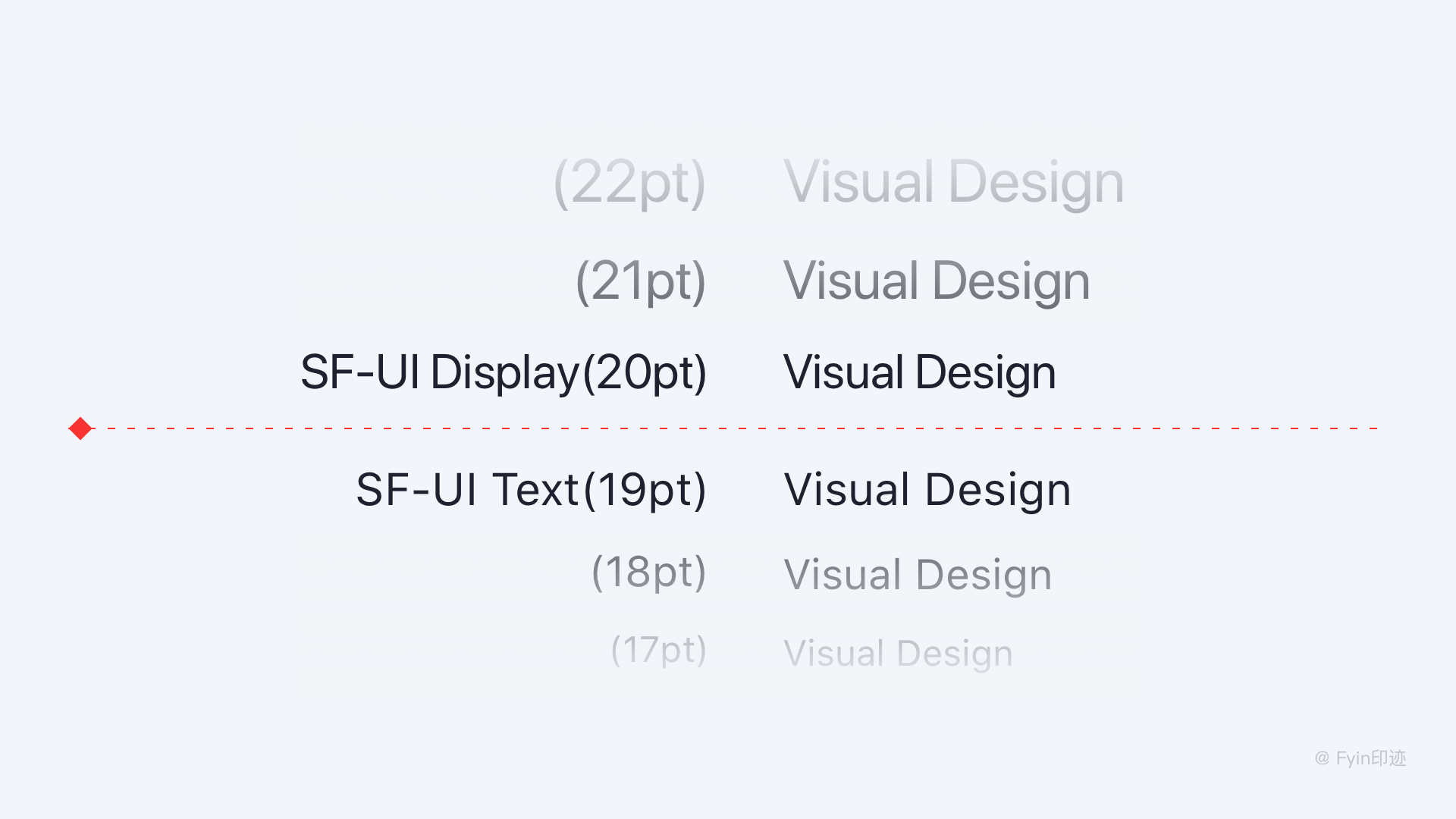Image resolution: width=1456 pixels, height=819 pixels.
Task: Click the red diamond marker
Action: coord(80,428)
